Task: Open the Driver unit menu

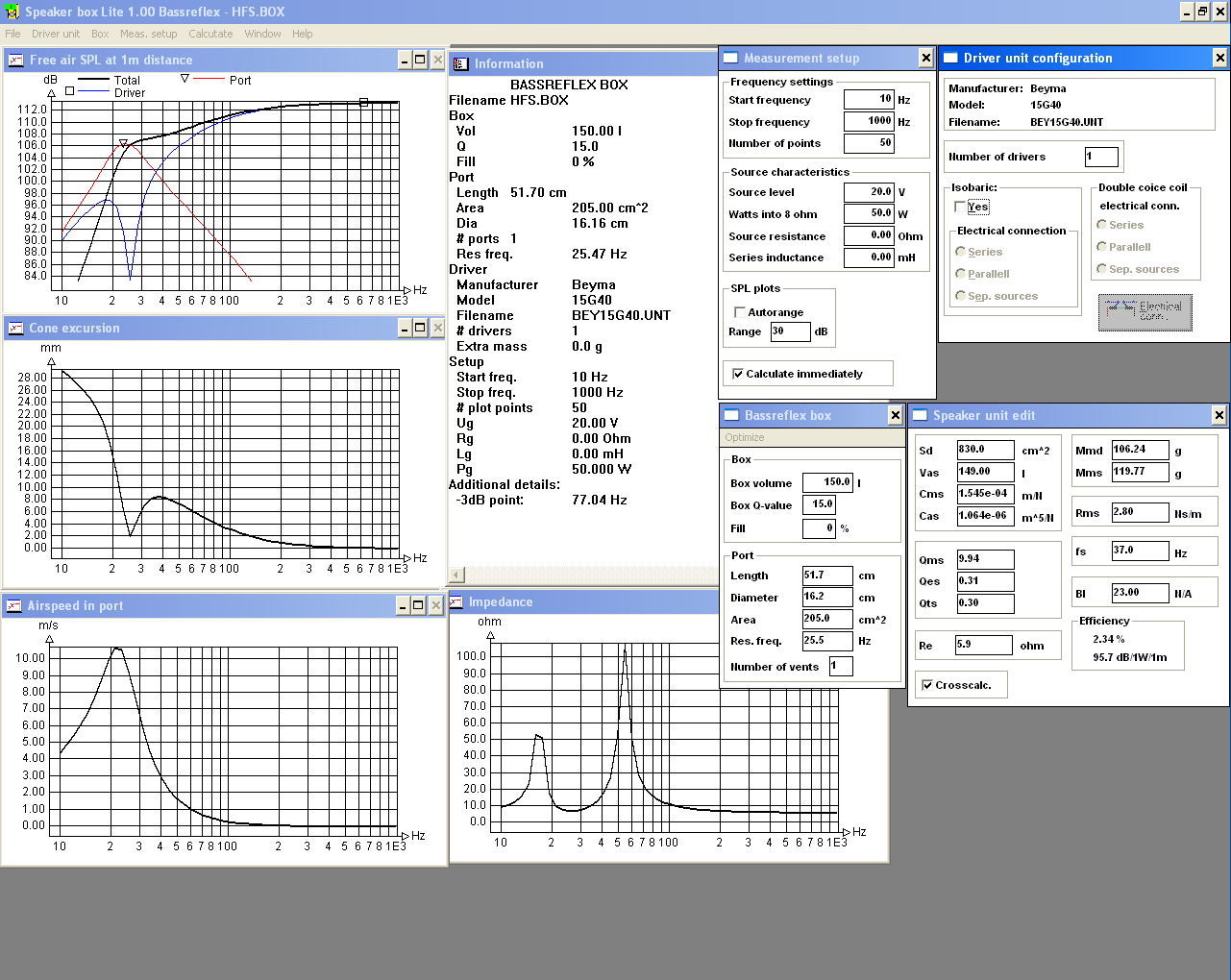Action: click(x=56, y=34)
